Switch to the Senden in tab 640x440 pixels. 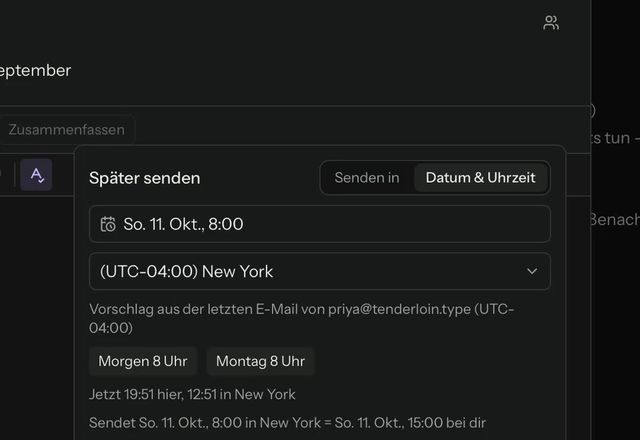[367, 178]
